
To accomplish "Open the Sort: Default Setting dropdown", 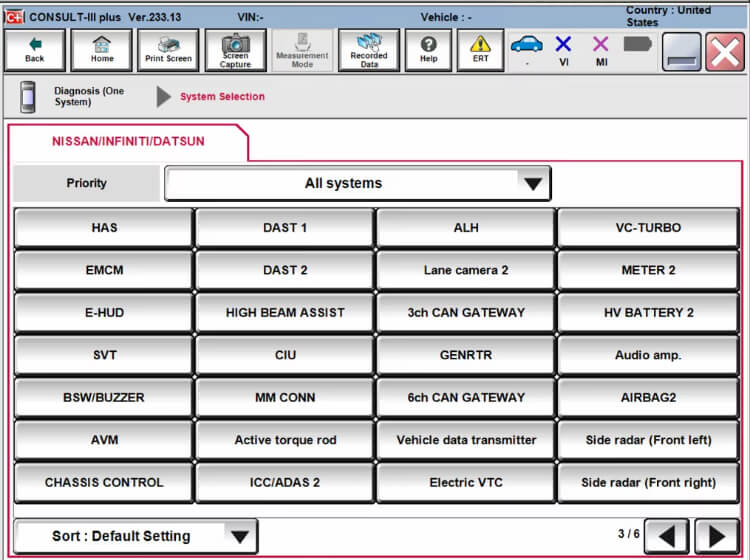I will (x=136, y=536).
